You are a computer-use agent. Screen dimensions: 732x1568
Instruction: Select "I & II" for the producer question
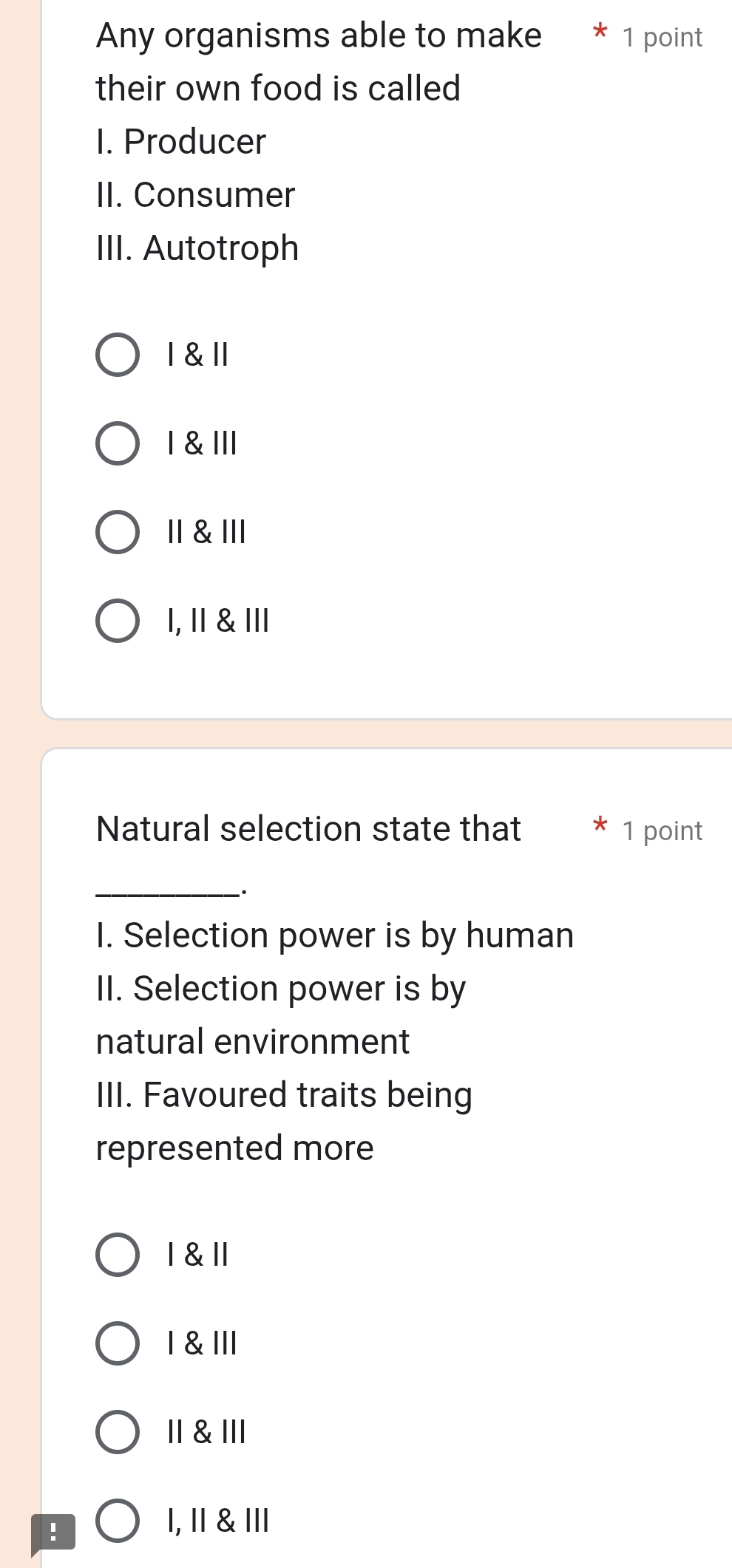[118, 356]
